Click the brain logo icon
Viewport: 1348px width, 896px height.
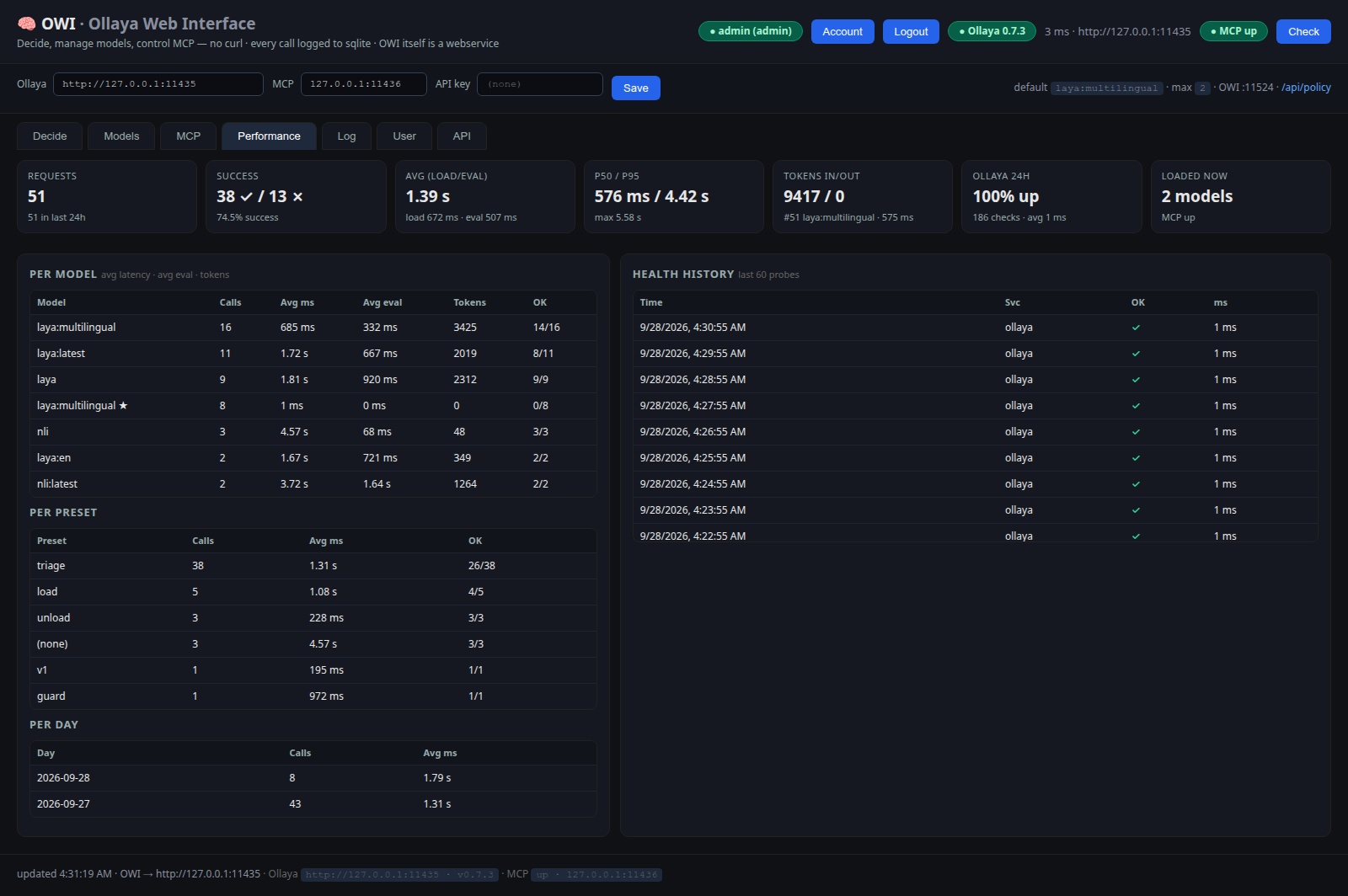pos(27,24)
